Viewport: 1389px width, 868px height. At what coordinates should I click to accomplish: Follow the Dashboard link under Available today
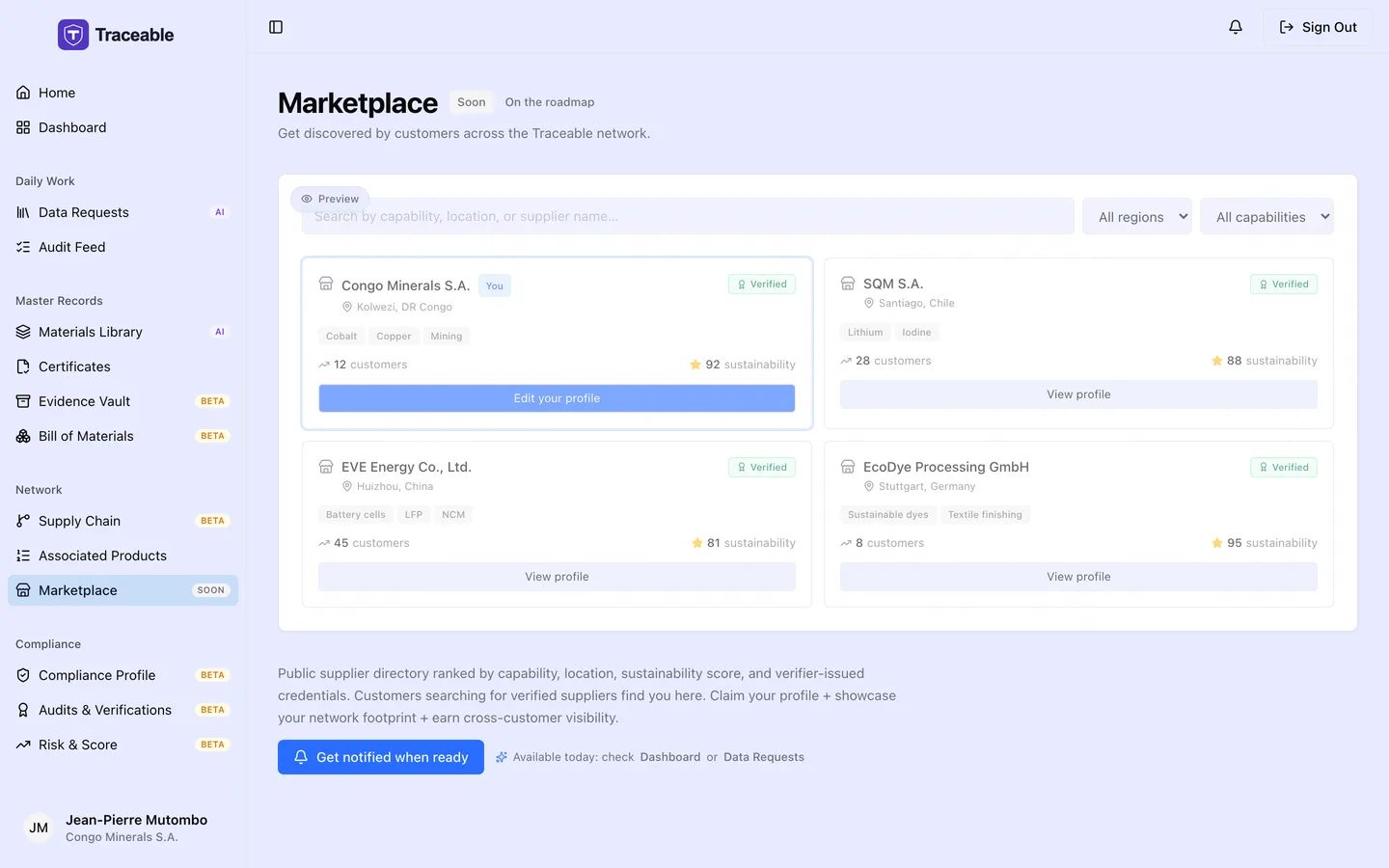tap(670, 757)
